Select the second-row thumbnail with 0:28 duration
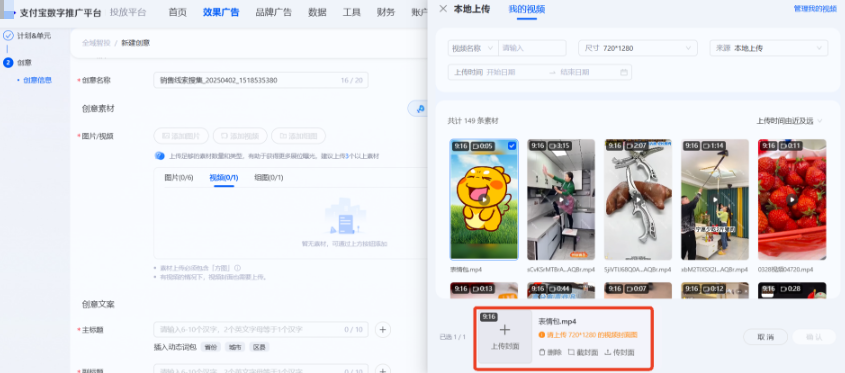 click(792, 290)
